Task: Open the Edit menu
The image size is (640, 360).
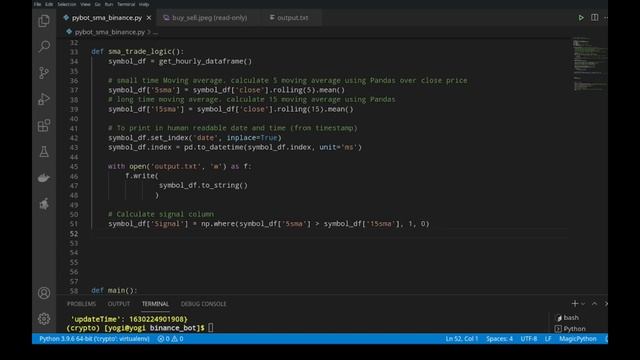Action: [x=49, y=4]
